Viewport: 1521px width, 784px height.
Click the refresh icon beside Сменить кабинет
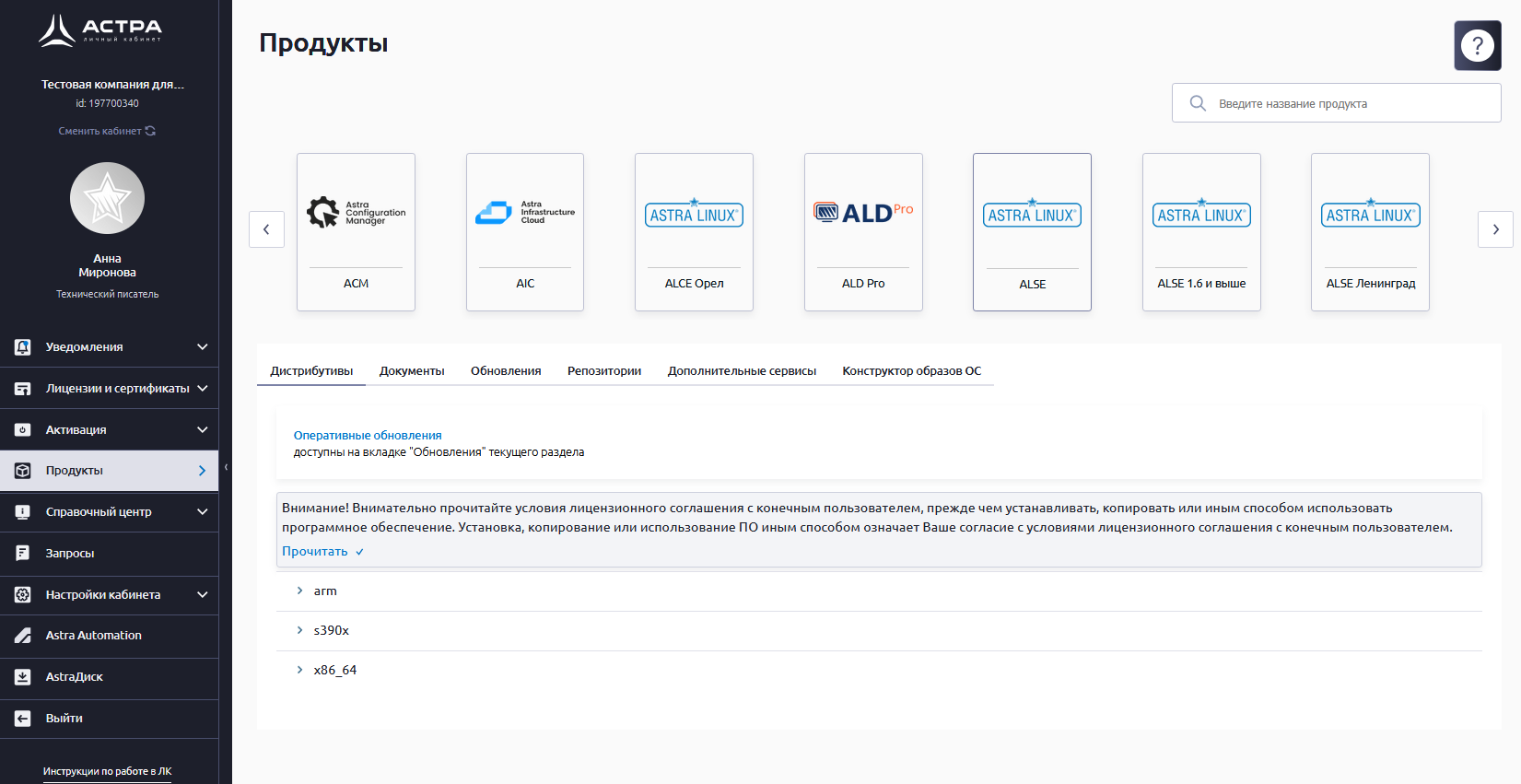[x=150, y=131]
